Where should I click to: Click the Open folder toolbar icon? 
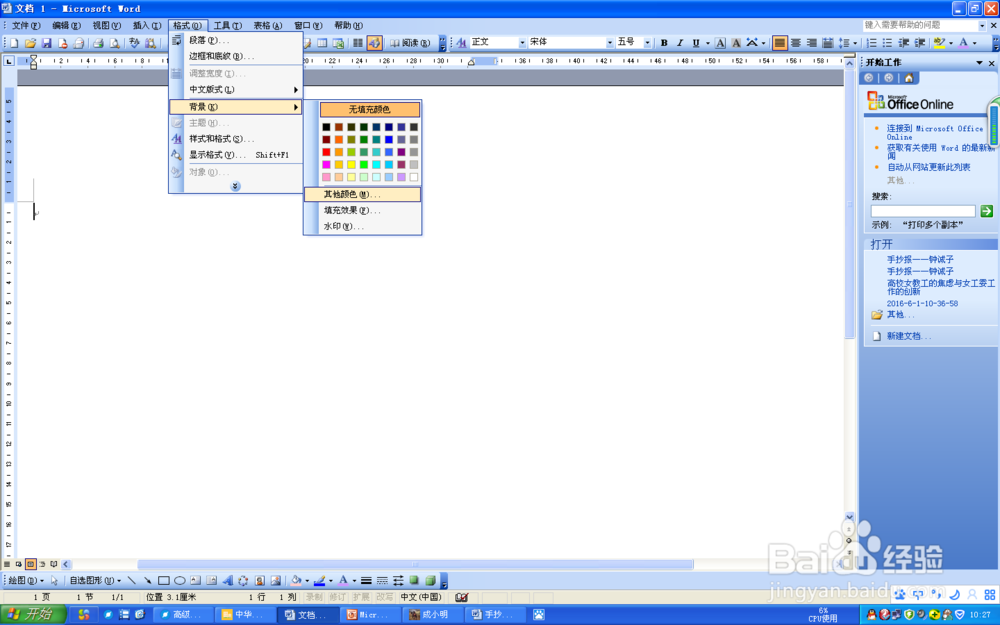(30, 43)
